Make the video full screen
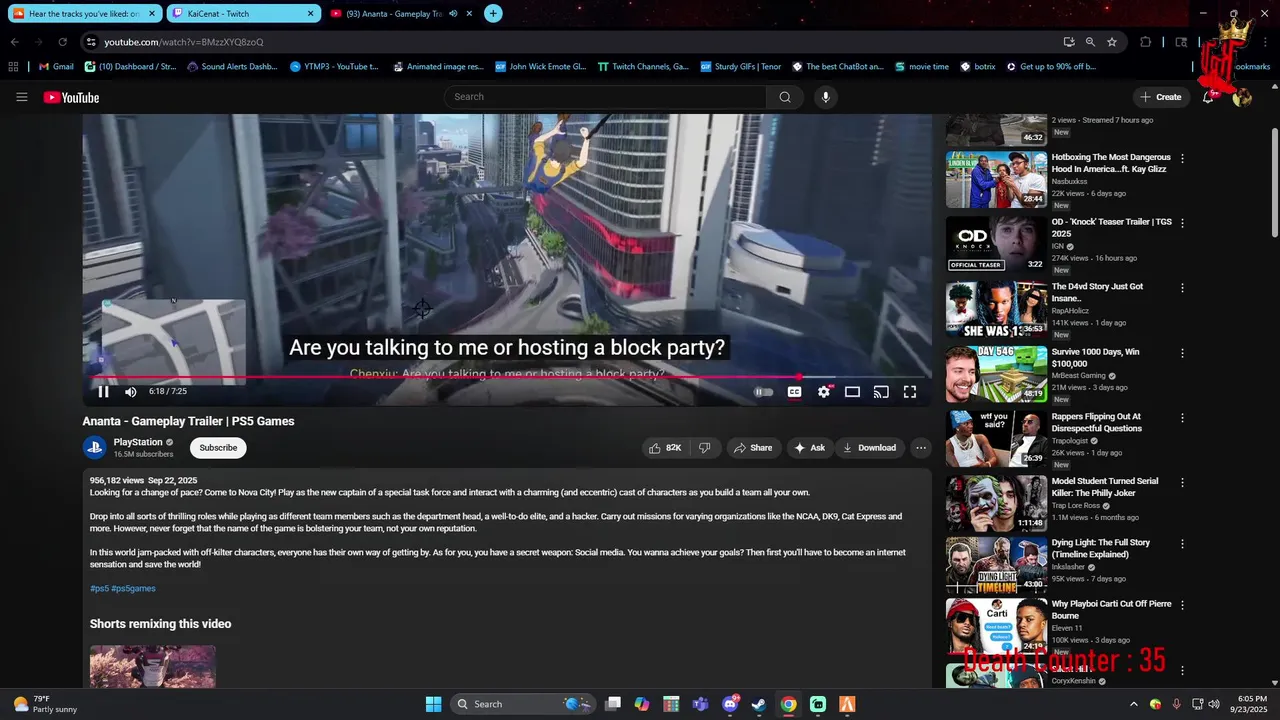Viewport: 1280px width, 720px height. coord(910,392)
